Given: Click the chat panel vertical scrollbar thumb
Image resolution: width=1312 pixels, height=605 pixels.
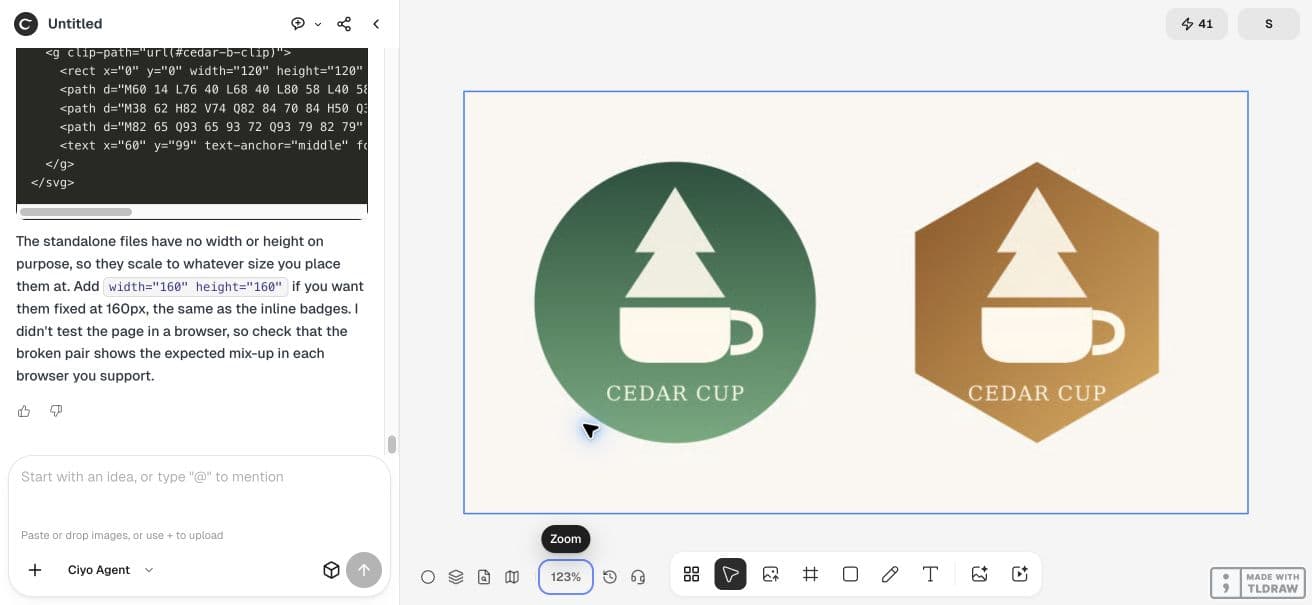Looking at the screenshot, I should (392, 444).
